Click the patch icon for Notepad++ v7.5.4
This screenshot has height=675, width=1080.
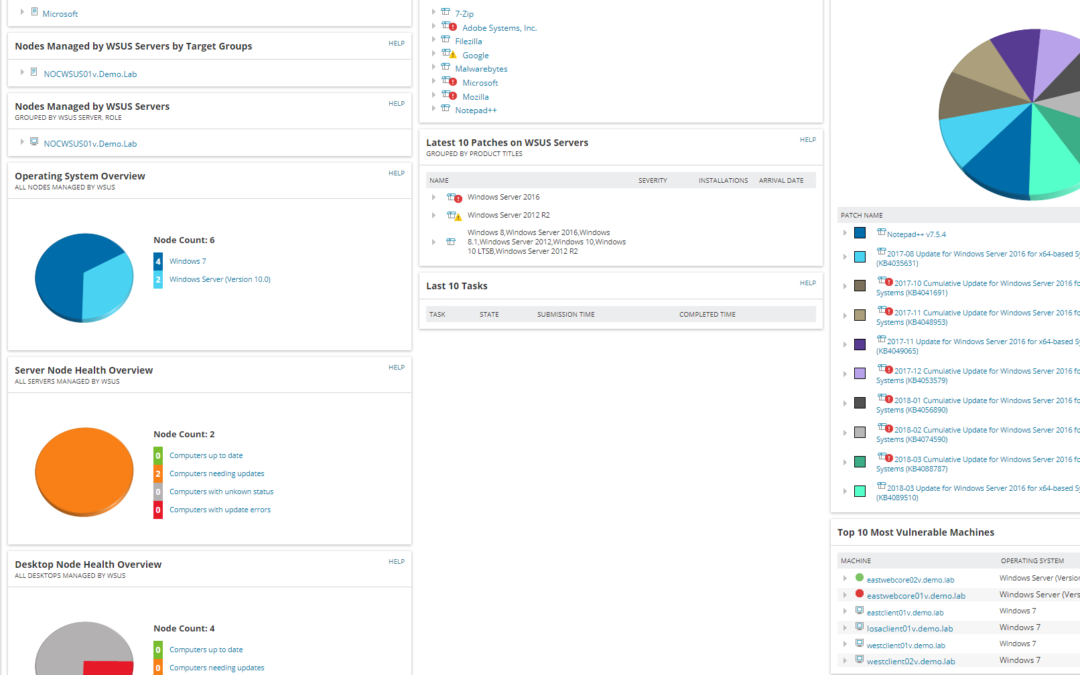click(881, 233)
